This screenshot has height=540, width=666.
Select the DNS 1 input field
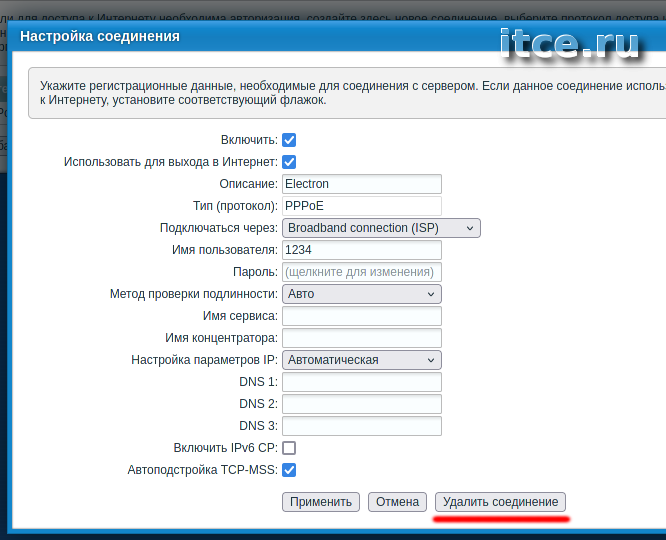pyautogui.click(x=361, y=382)
